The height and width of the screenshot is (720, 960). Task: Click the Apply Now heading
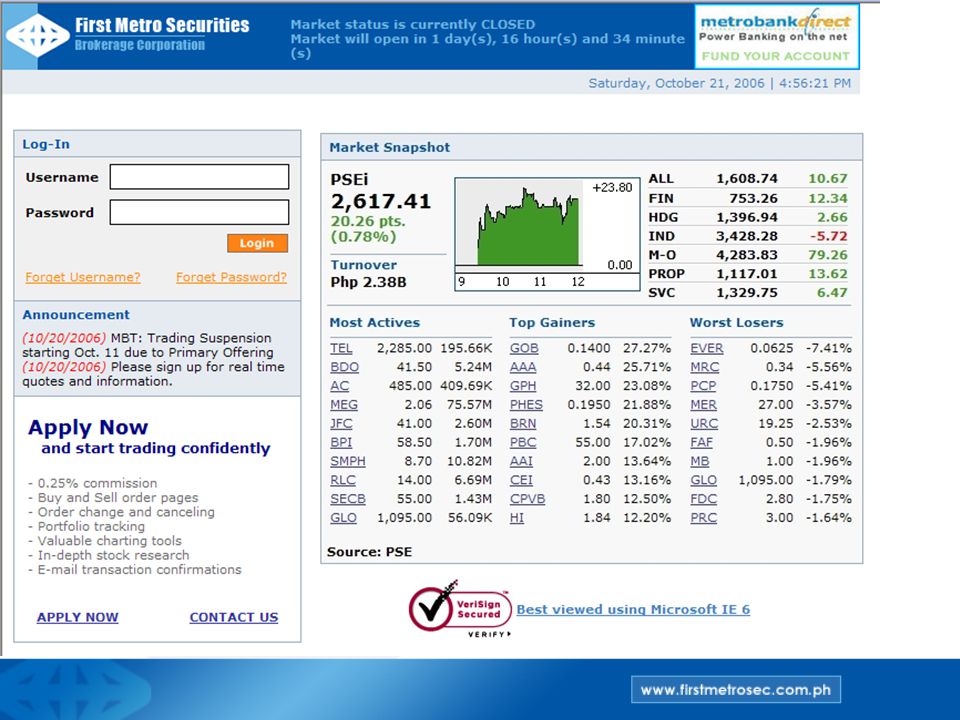pos(88,427)
